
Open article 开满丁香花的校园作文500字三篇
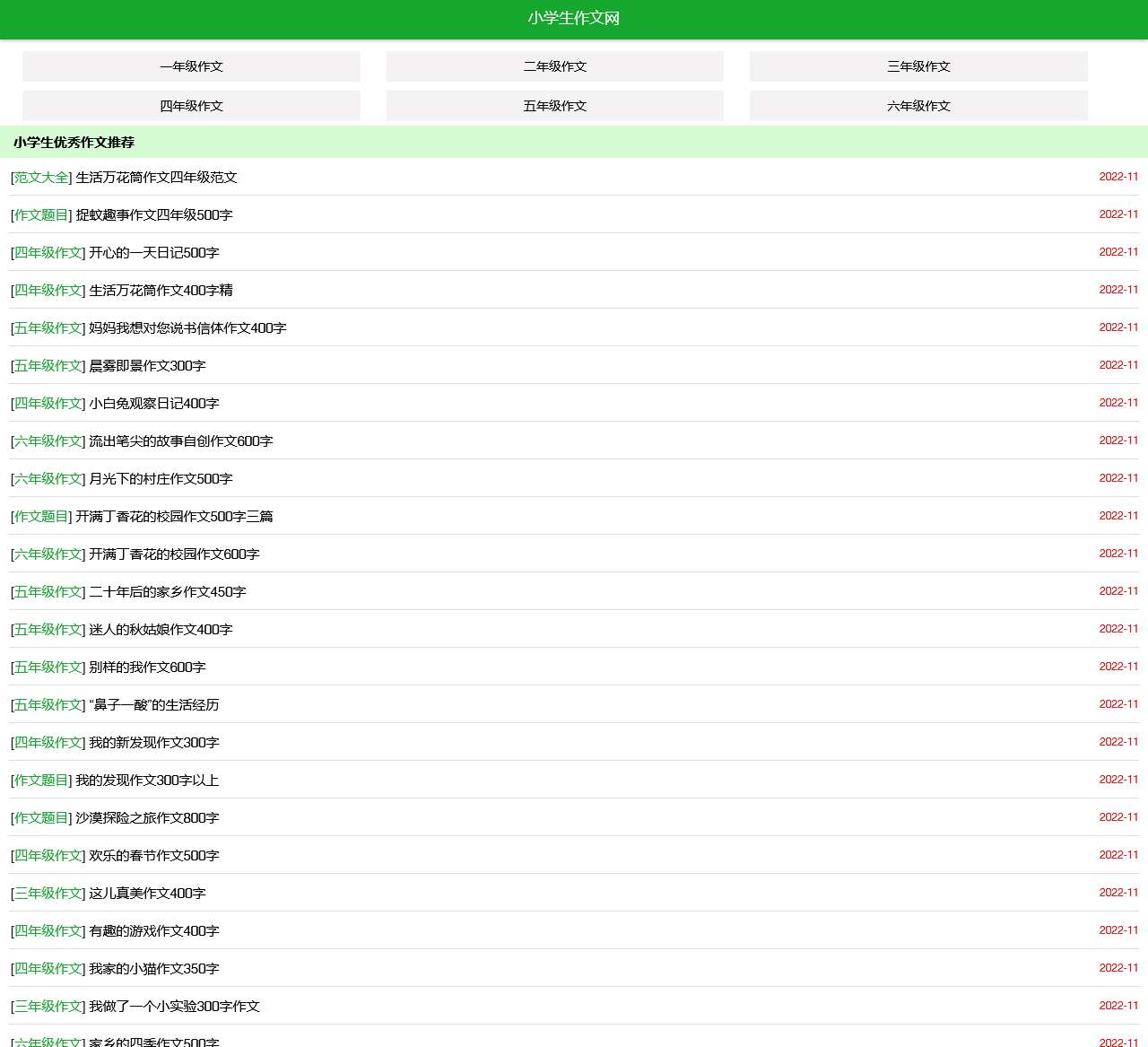(174, 517)
